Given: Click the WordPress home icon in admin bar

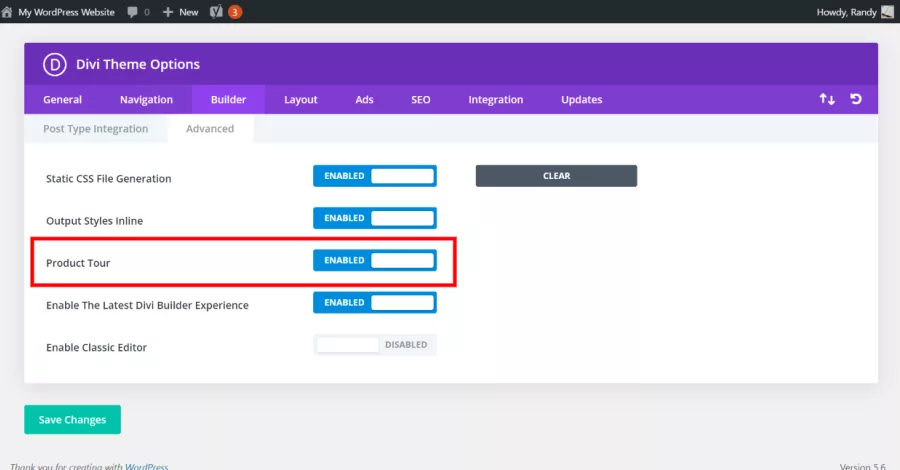Looking at the screenshot, I should tap(7, 11).
